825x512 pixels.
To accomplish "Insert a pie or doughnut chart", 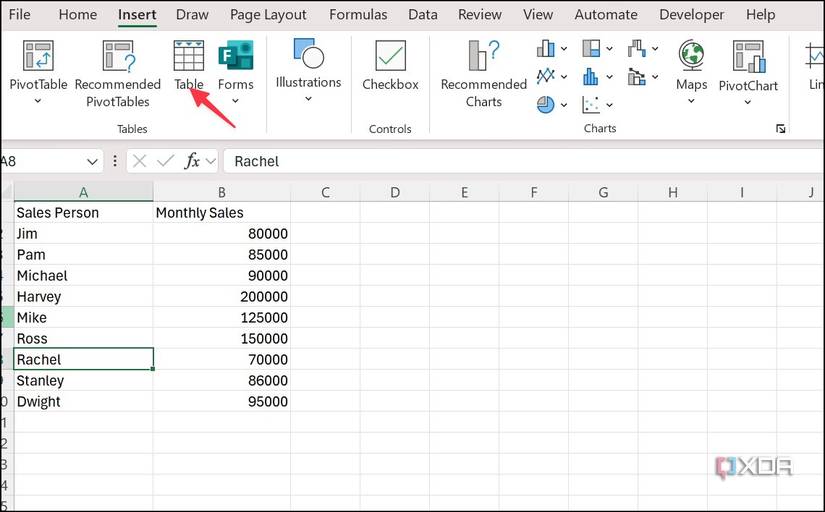I will click(x=546, y=105).
